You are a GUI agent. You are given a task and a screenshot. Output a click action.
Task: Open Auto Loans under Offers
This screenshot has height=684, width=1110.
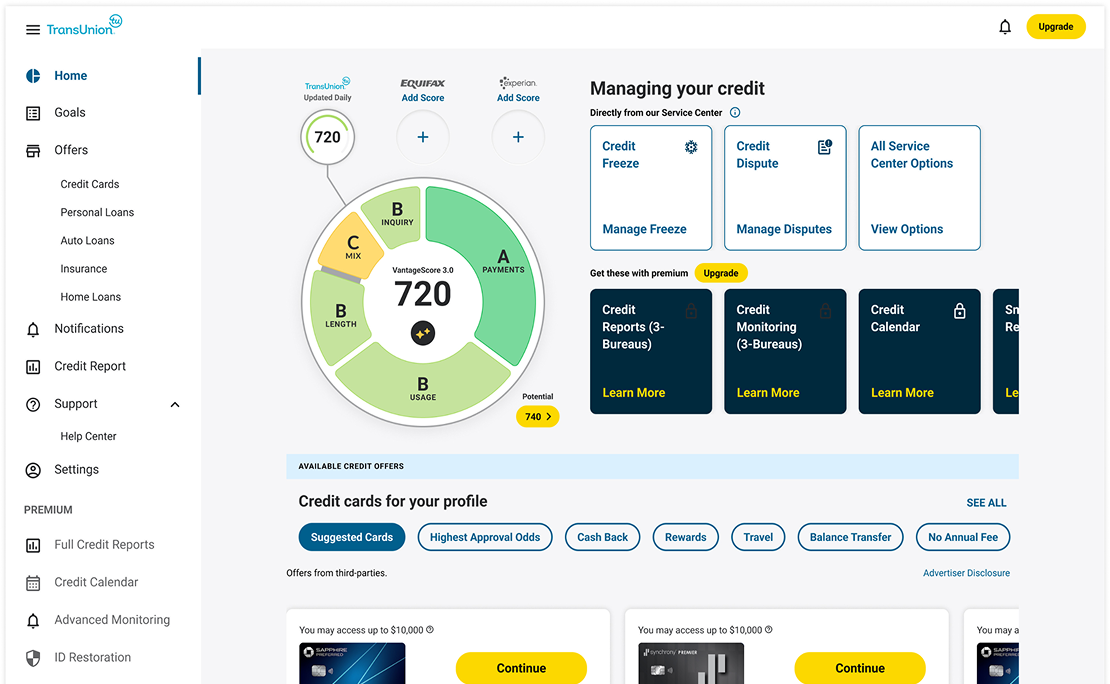[x=87, y=241]
